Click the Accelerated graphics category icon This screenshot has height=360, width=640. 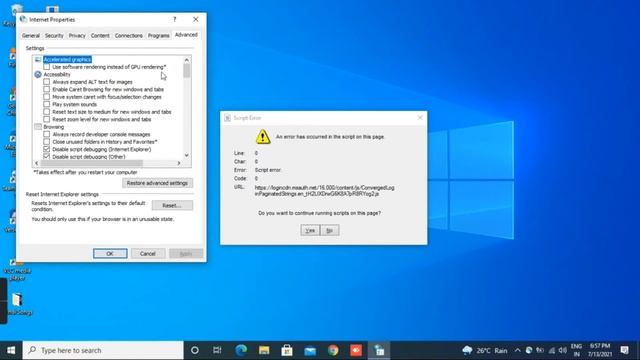38,60
